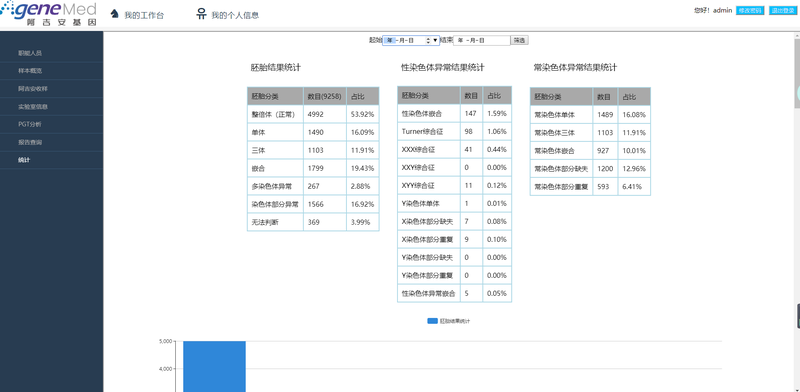Image resolution: width=800 pixels, height=392 pixels.
Task: Click 性染色体异常嵌合 row label
Action: pos(429,293)
